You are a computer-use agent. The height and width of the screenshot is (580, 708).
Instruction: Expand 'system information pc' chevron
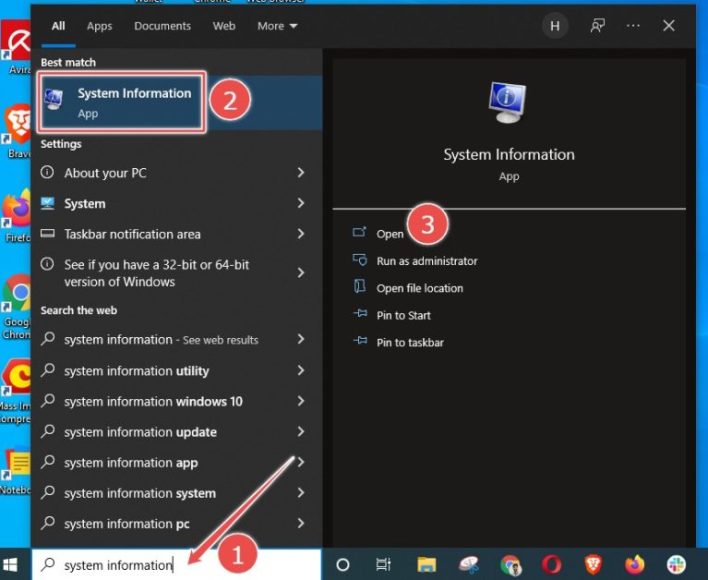click(x=301, y=524)
